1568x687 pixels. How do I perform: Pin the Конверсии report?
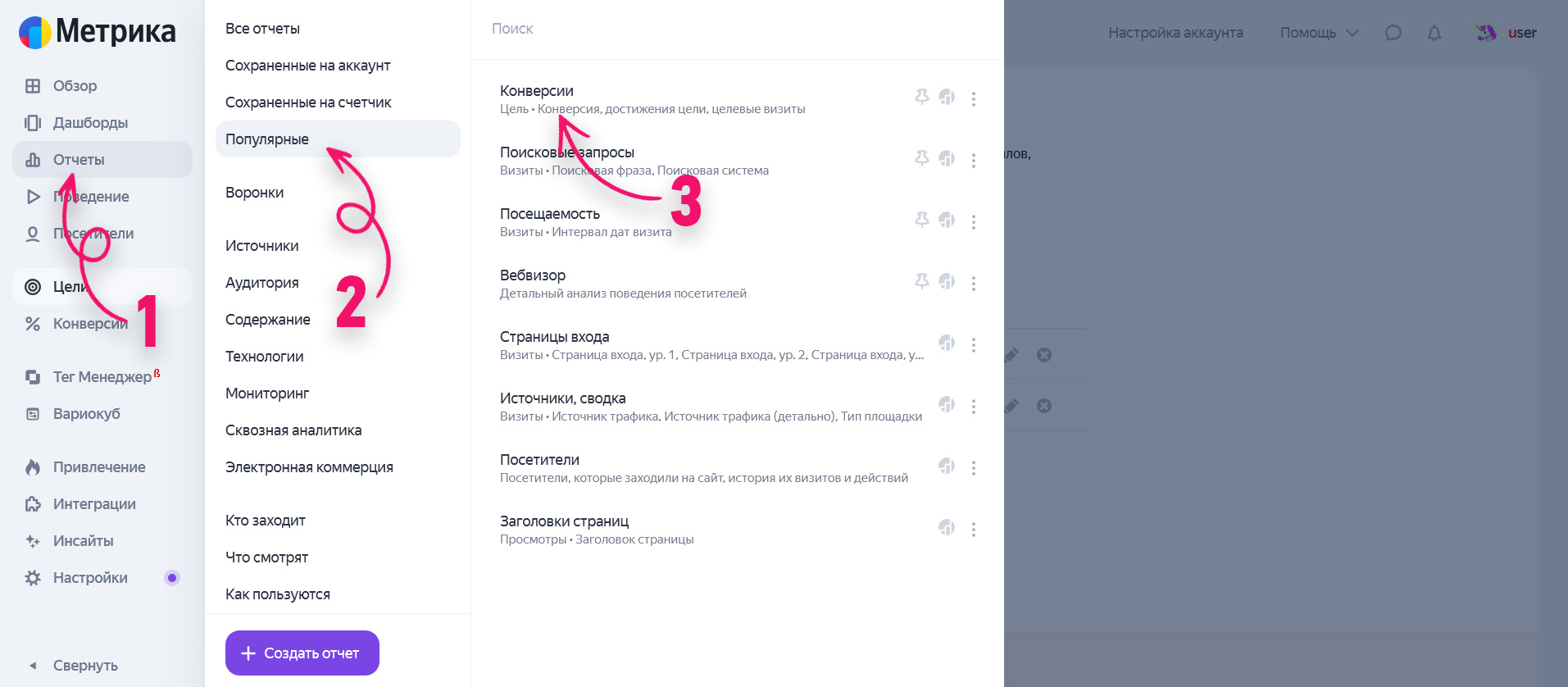[921, 97]
